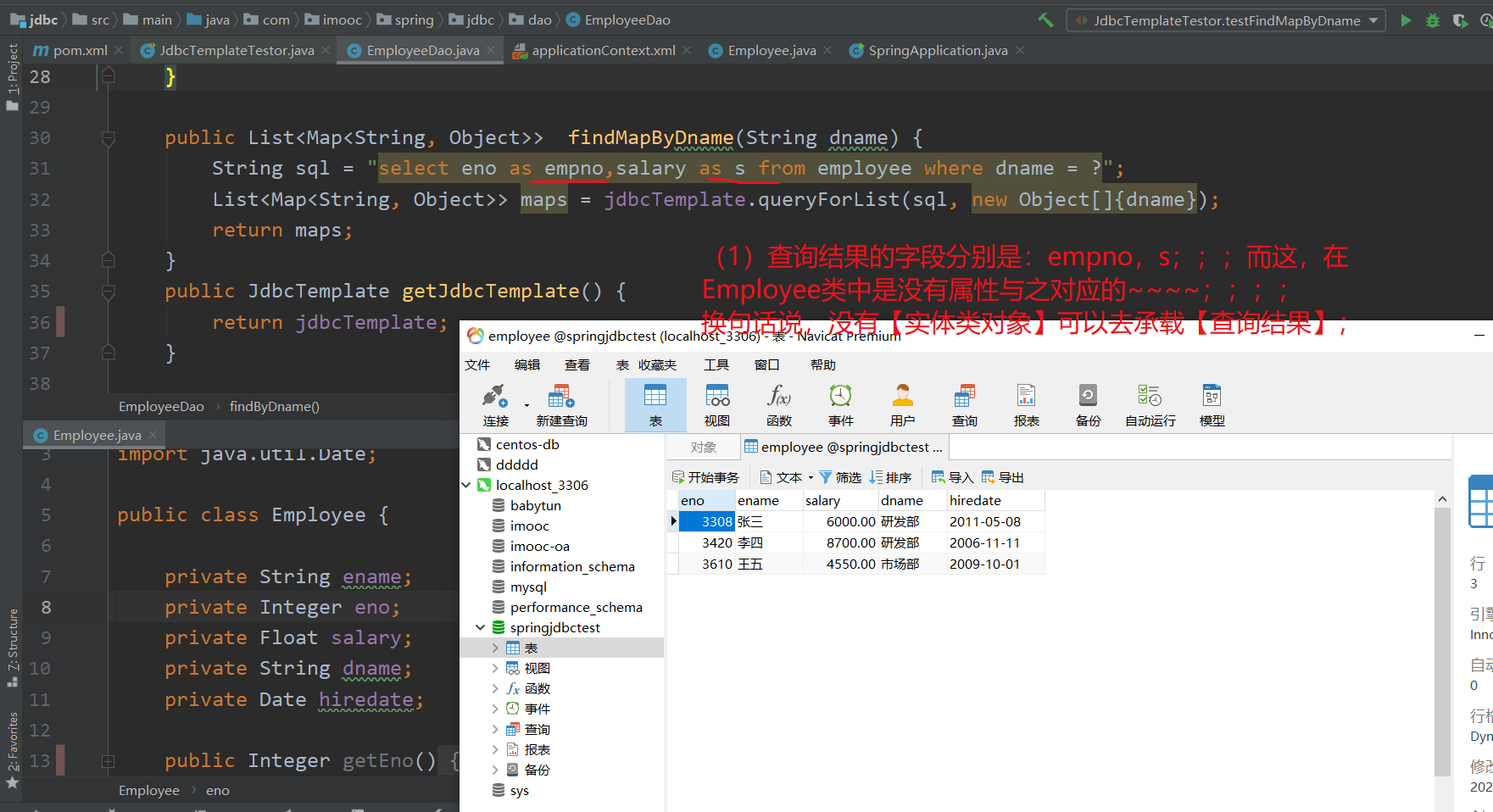Click Navicat 连接 connection icon
1493x812 pixels.
tap(496, 405)
